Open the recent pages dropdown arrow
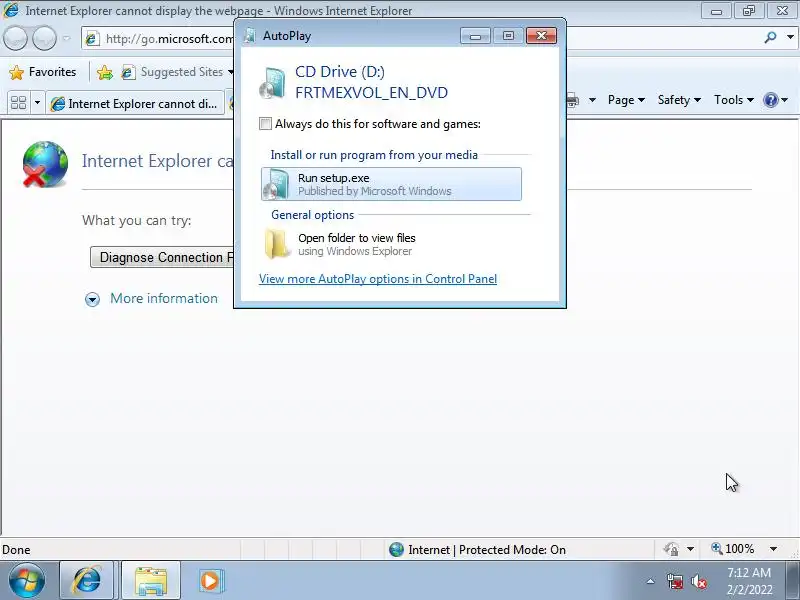The height and width of the screenshot is (600, 800). [67, 38]
